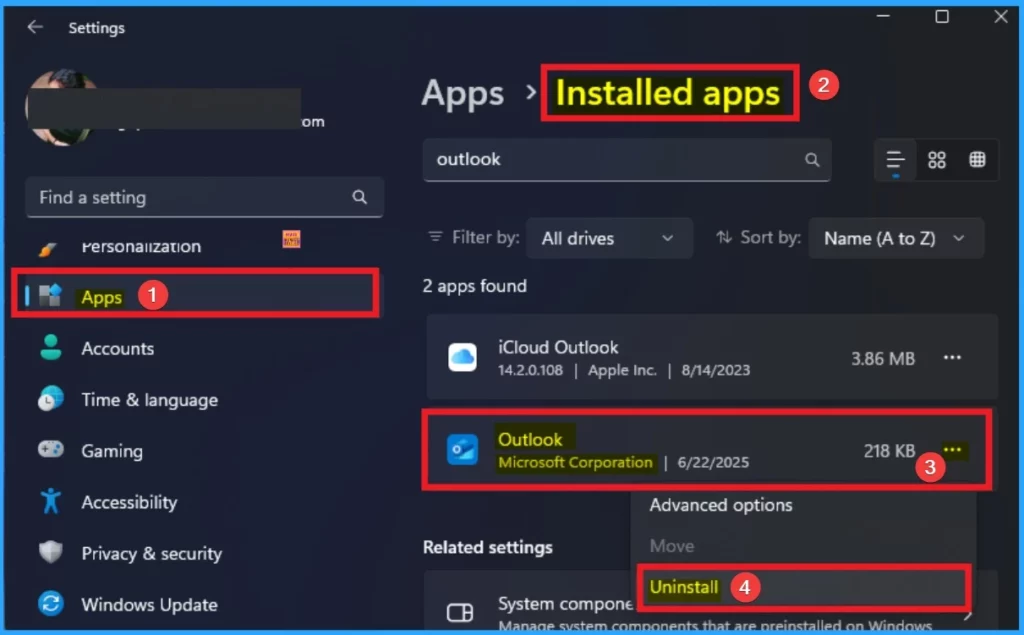Click the Gaming controller icon
Image resolution: width=1024 pixels, height=635 pixels.
click(x=51, y=449)
